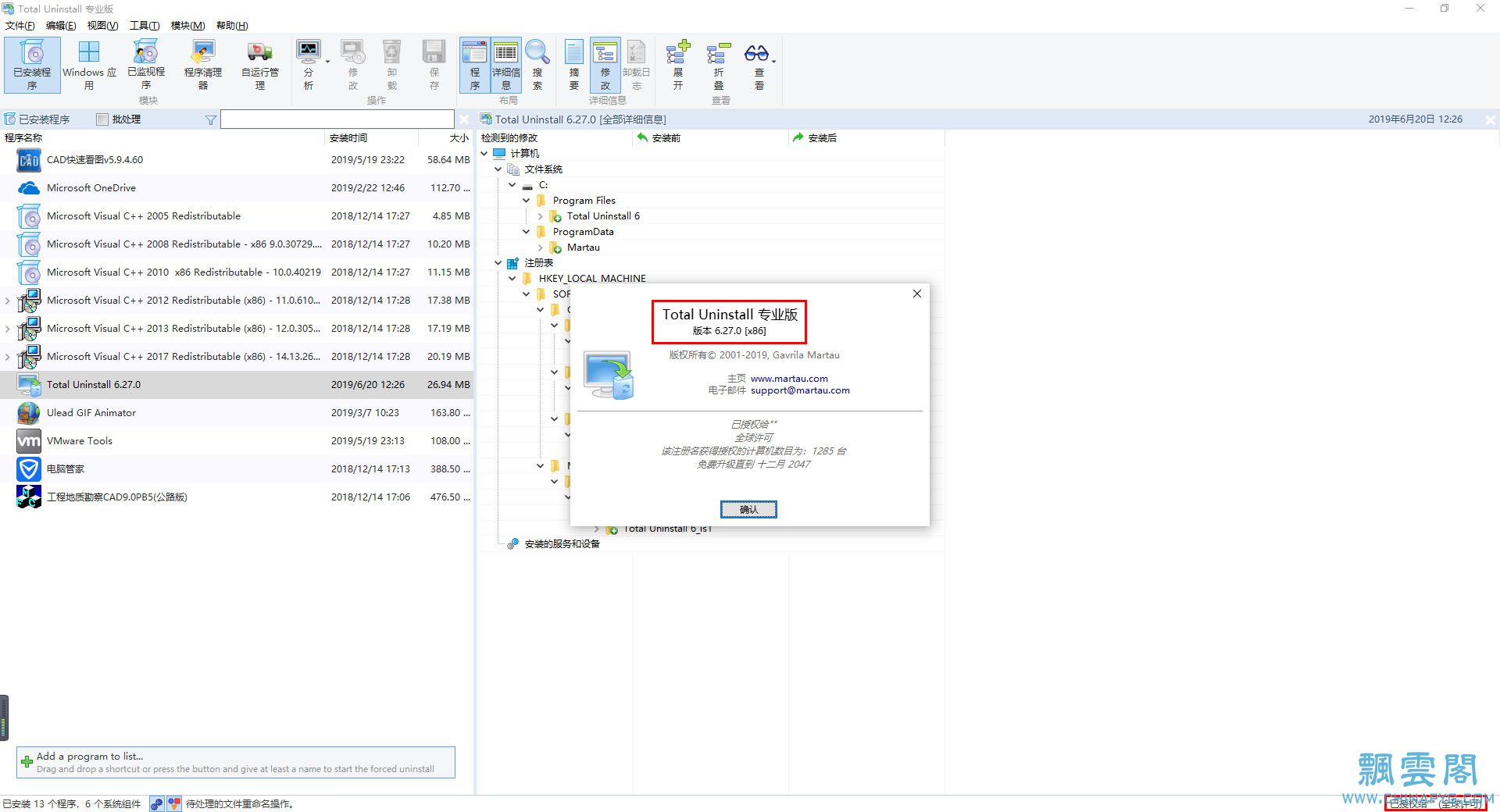Show the Summary details view
Image resolution: width=1500 pixels, height=812 pixels.
point(574,66)
